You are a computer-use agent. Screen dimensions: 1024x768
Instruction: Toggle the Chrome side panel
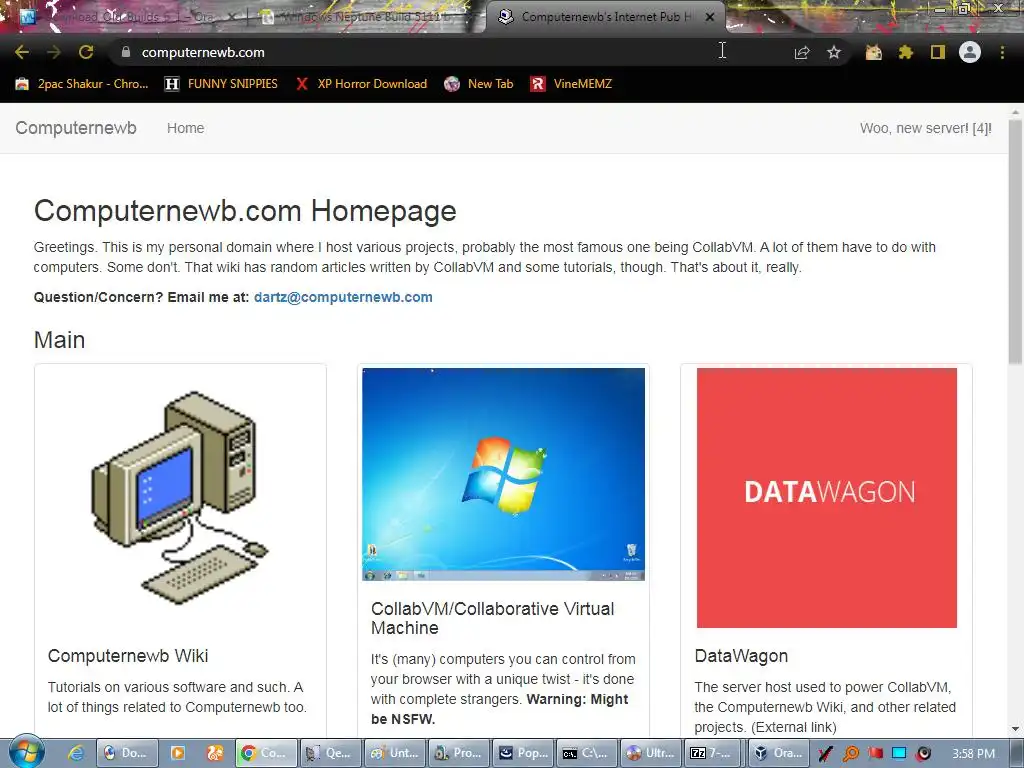coord(938,52)
